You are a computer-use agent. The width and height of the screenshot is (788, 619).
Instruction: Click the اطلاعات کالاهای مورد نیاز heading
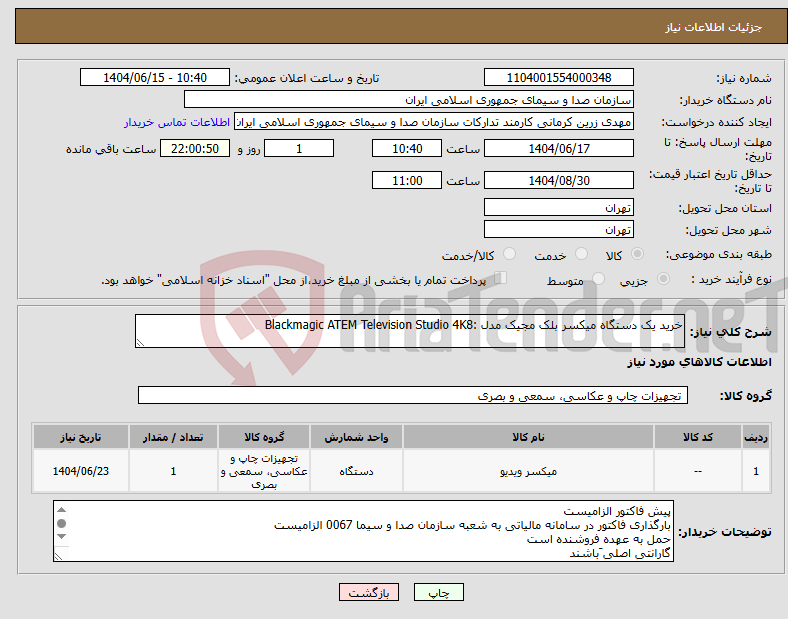click(699, 362)
